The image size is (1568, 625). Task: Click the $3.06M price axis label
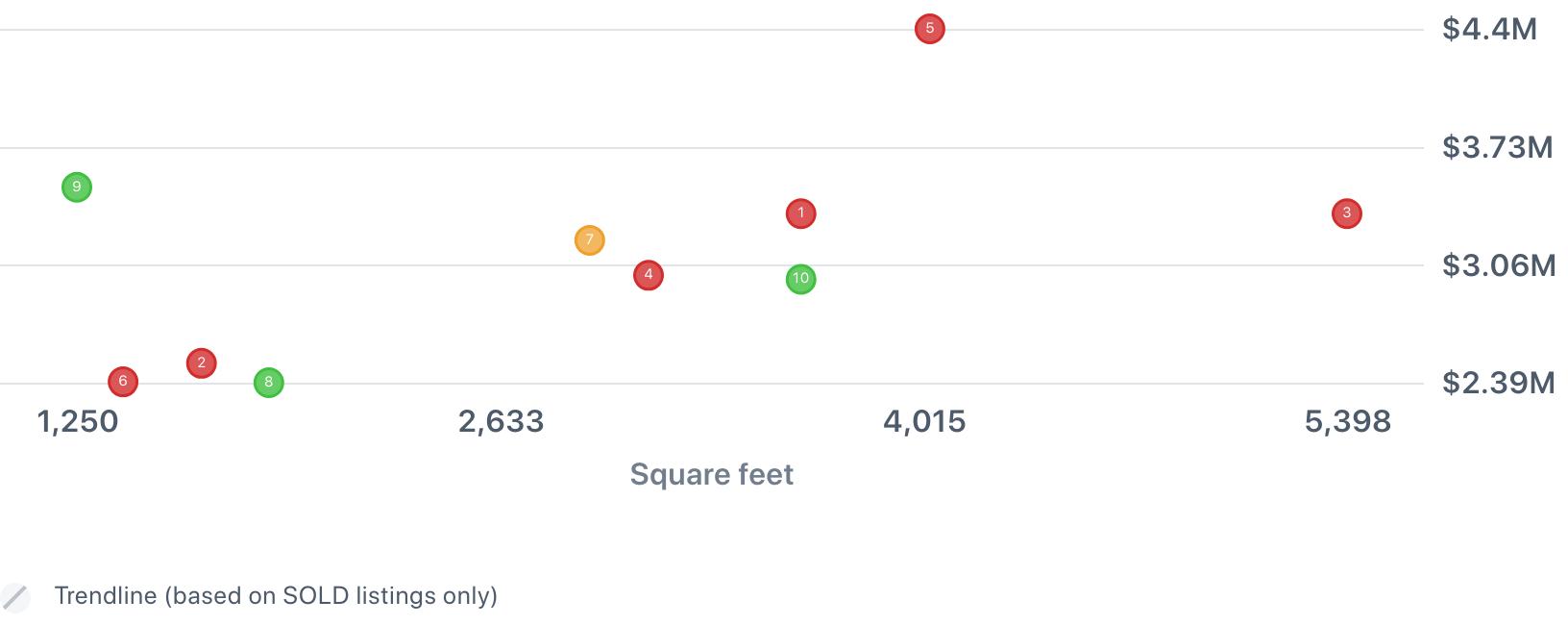pyautogui.click(x=1499, y=265)
